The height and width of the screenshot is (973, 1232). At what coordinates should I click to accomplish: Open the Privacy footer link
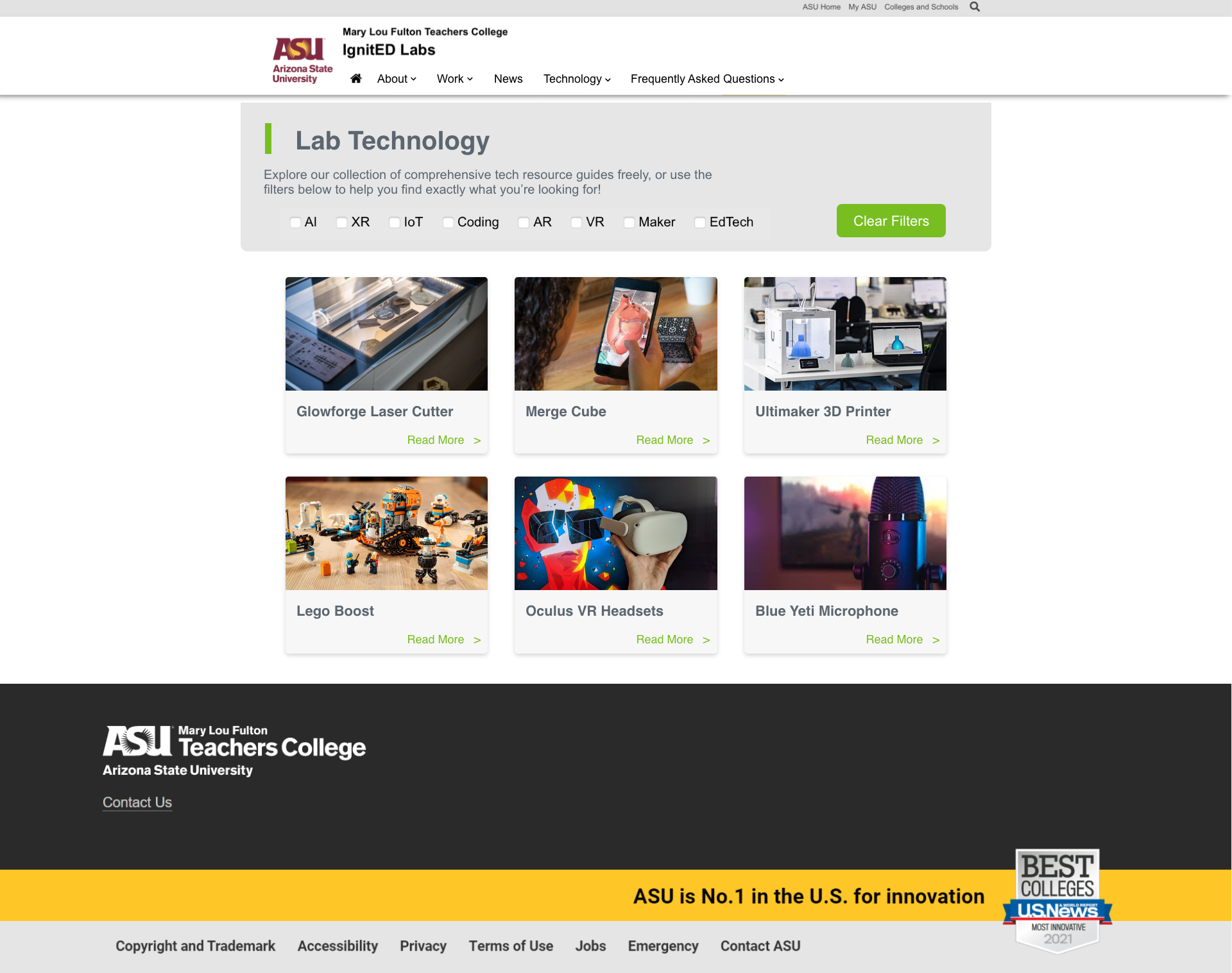point(423,946)
